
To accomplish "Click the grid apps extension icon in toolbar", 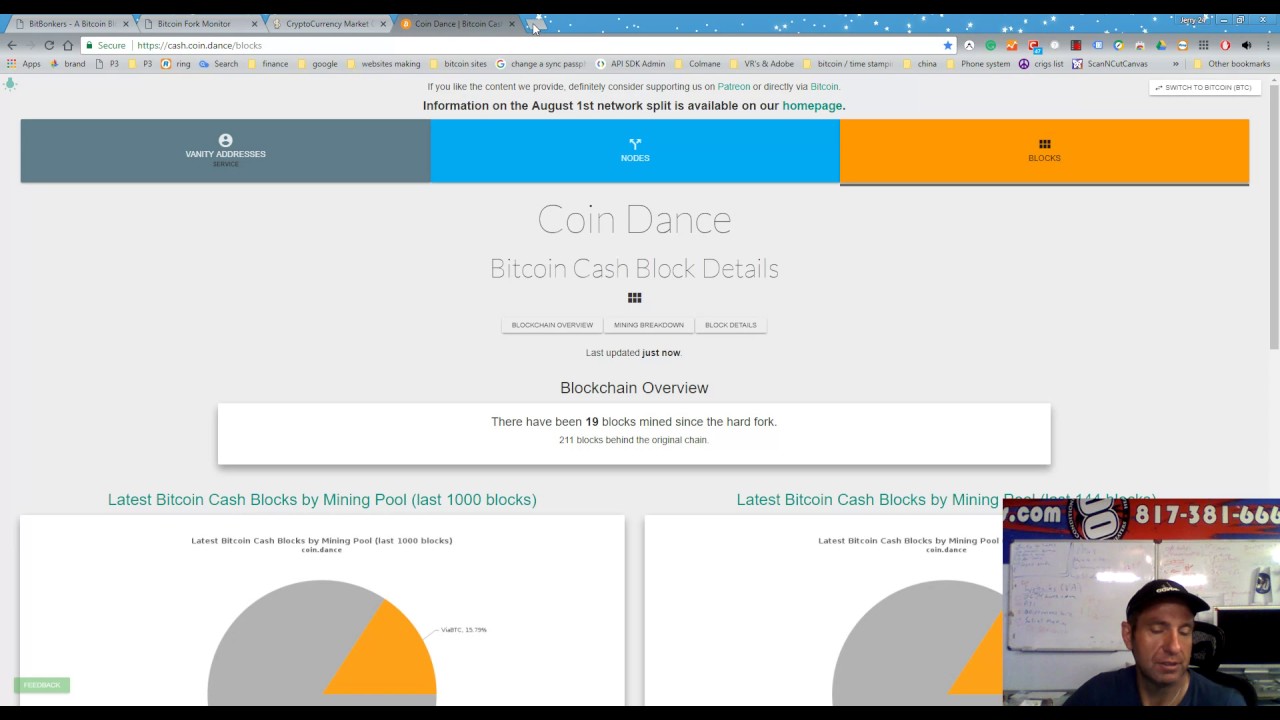I will pos(1203,45).
